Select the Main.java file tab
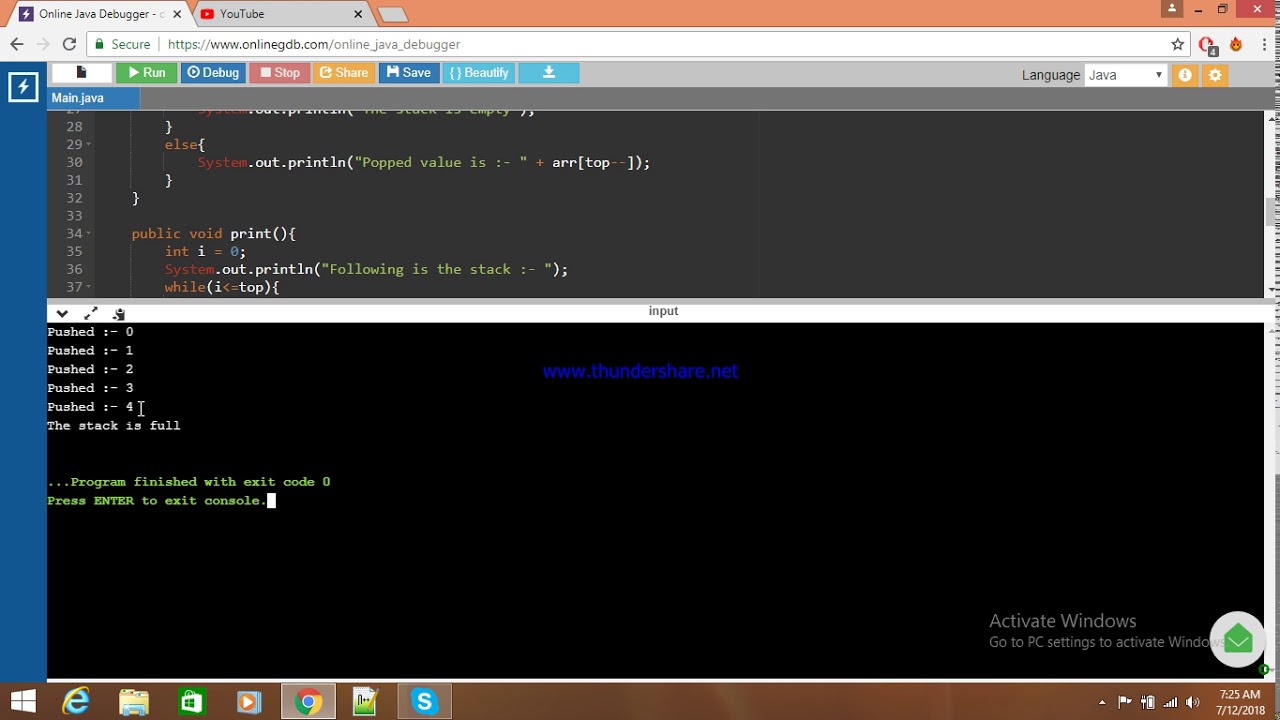 [x=93, y=98]
